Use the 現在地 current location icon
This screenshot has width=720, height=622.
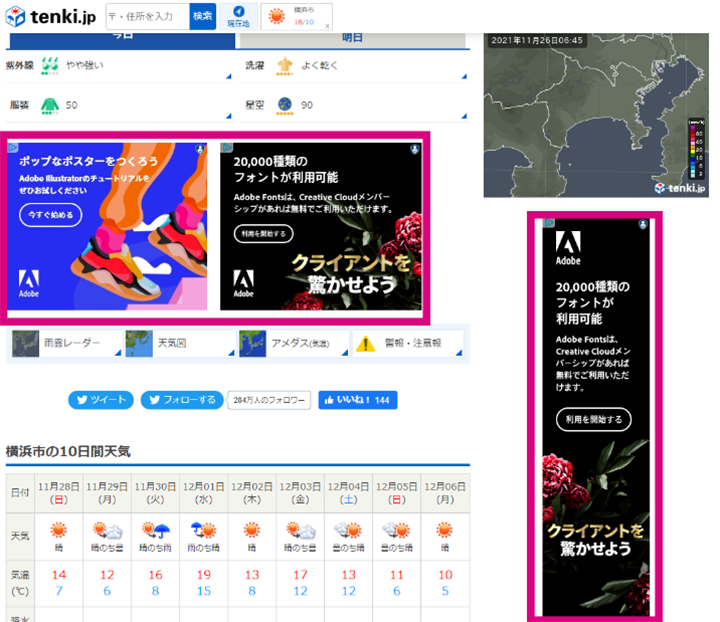(x=238, y=17)
